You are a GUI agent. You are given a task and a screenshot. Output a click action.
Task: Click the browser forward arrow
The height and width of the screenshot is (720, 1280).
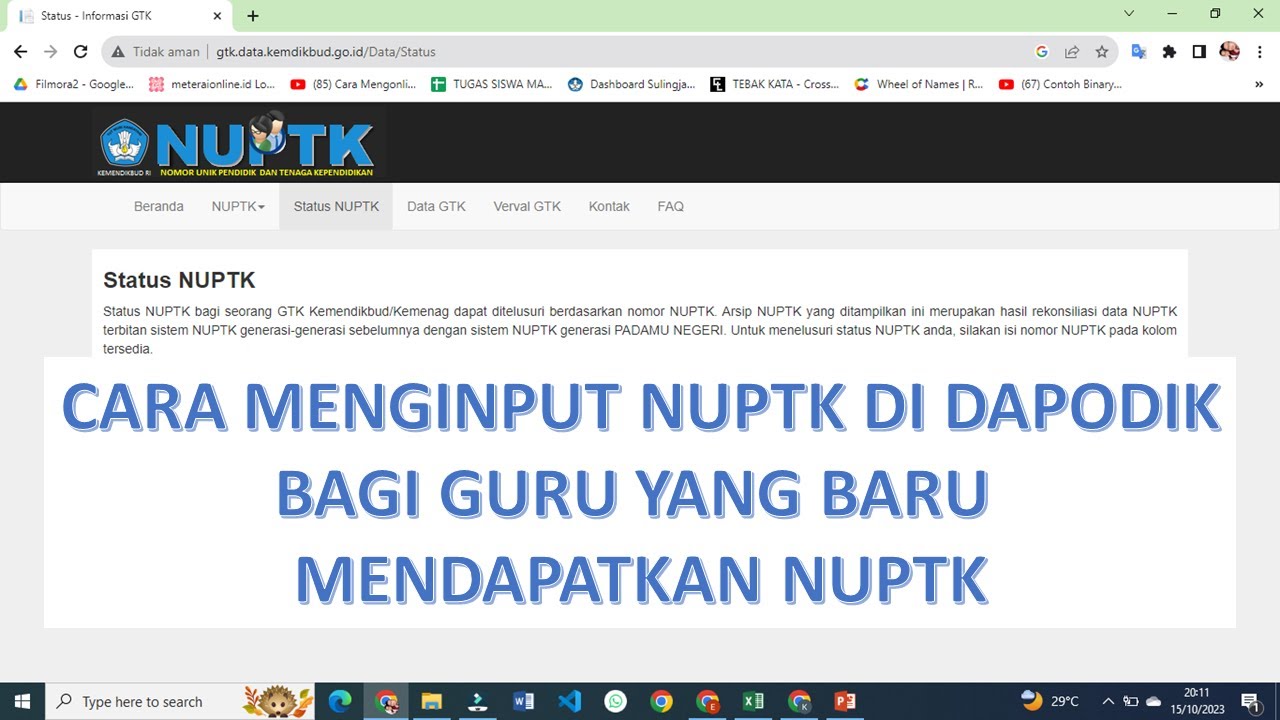[x=50, y=52]
